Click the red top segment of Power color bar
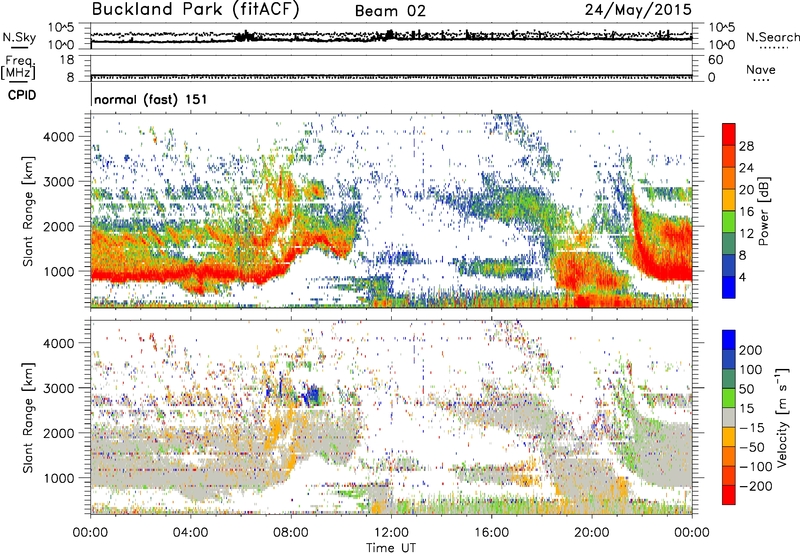The height and width of the screenshot is (554, 800). point(729,134)
